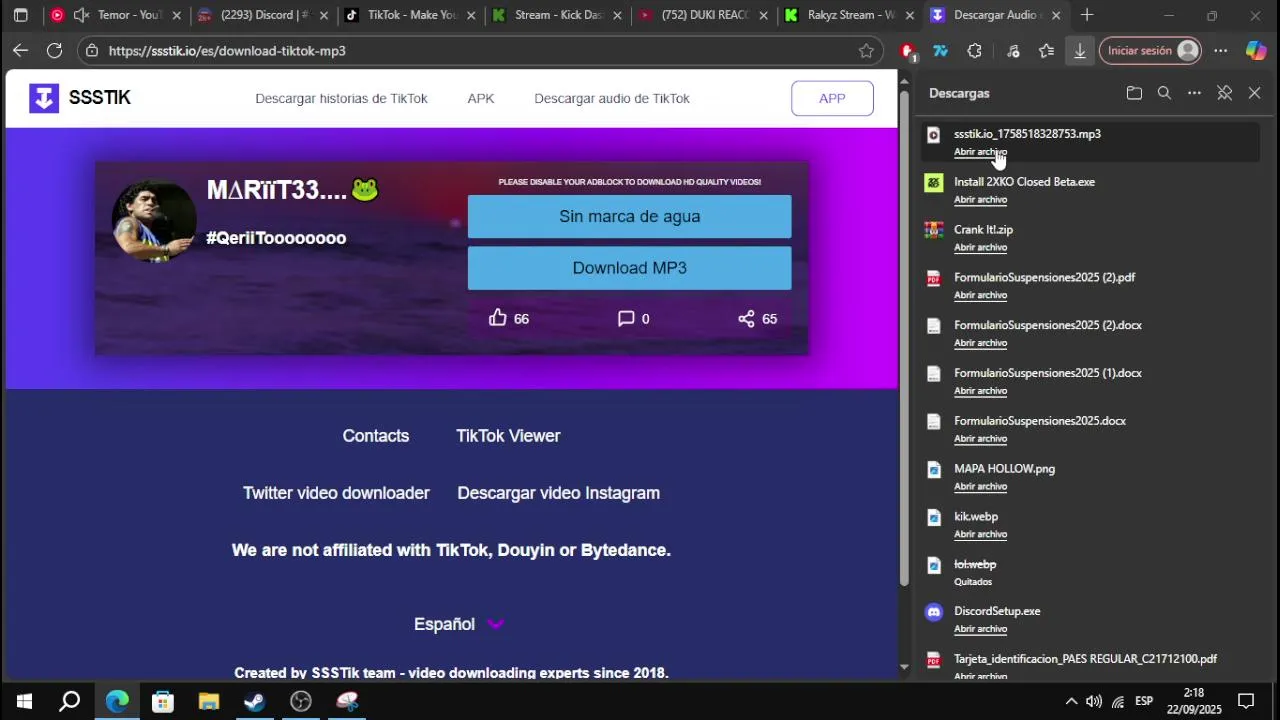Click the Tarjeta_identificacion_PAES pdf filename

coord(1085,659)
